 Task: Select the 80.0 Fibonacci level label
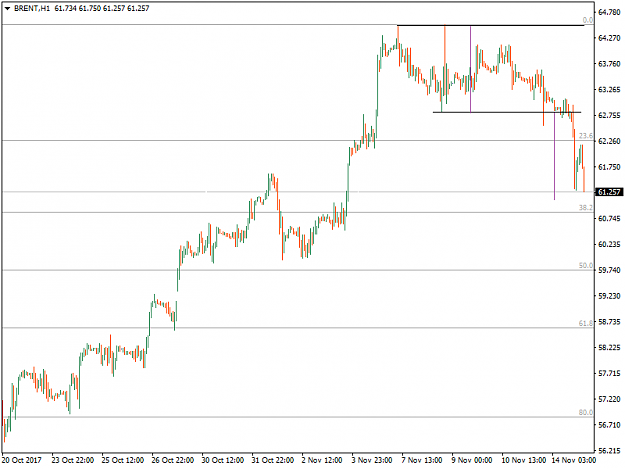click(x=586, y=412)
